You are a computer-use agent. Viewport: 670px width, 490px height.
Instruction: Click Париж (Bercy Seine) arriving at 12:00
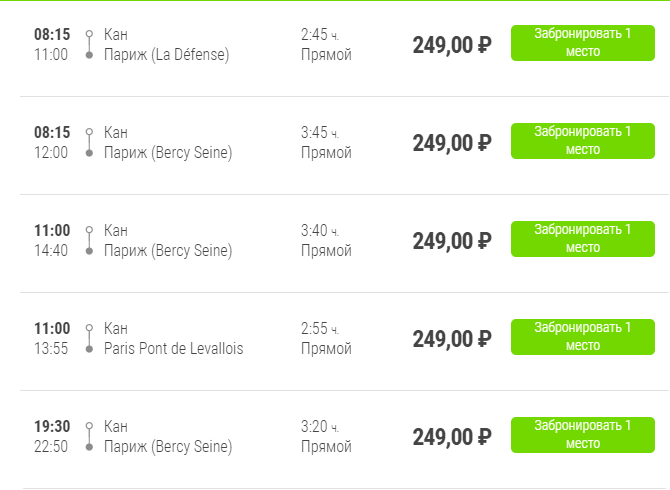(x=167, y=153)
